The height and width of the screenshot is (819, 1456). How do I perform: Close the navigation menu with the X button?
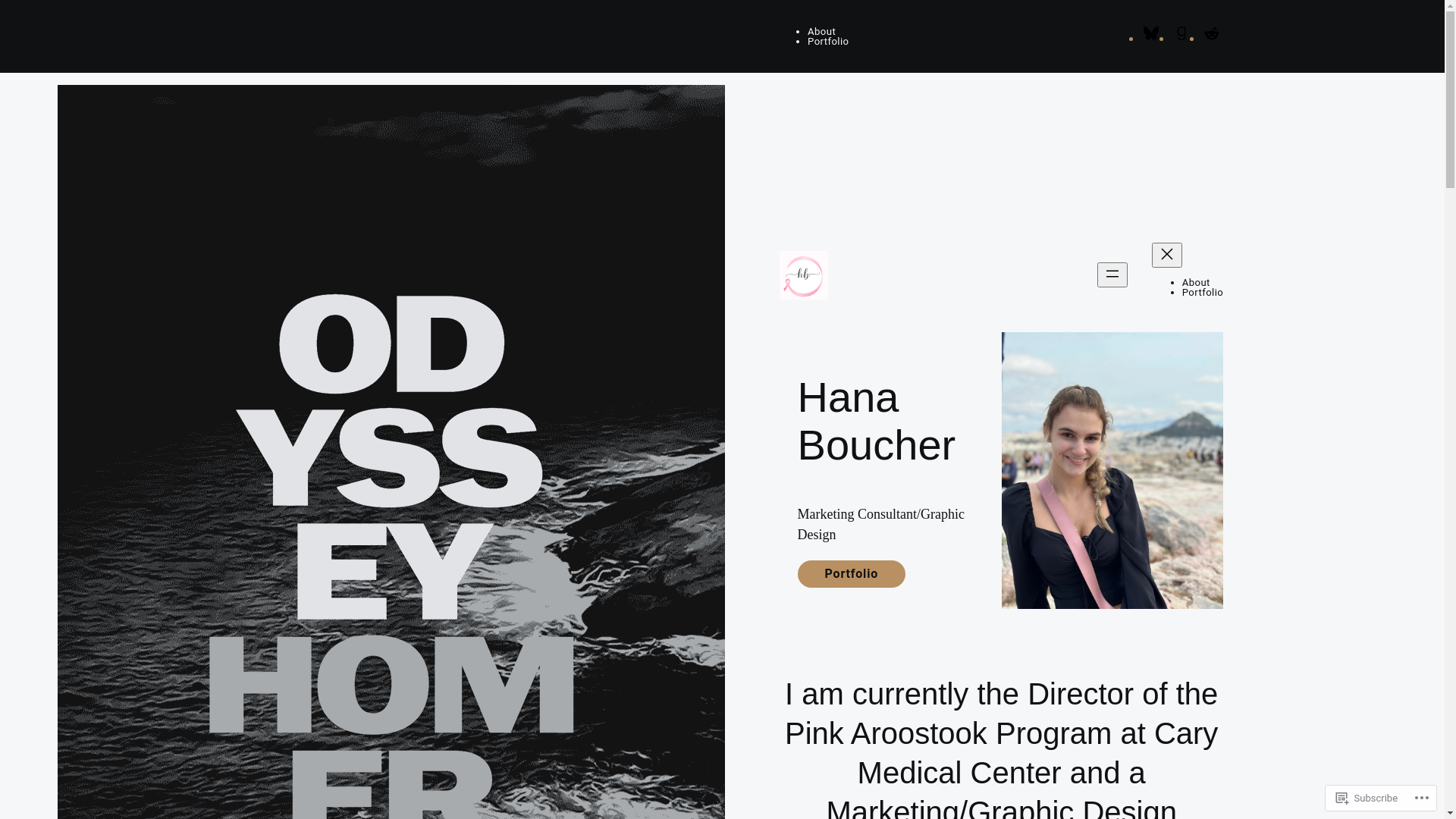pyautogui.click(x=1167, y=255)
